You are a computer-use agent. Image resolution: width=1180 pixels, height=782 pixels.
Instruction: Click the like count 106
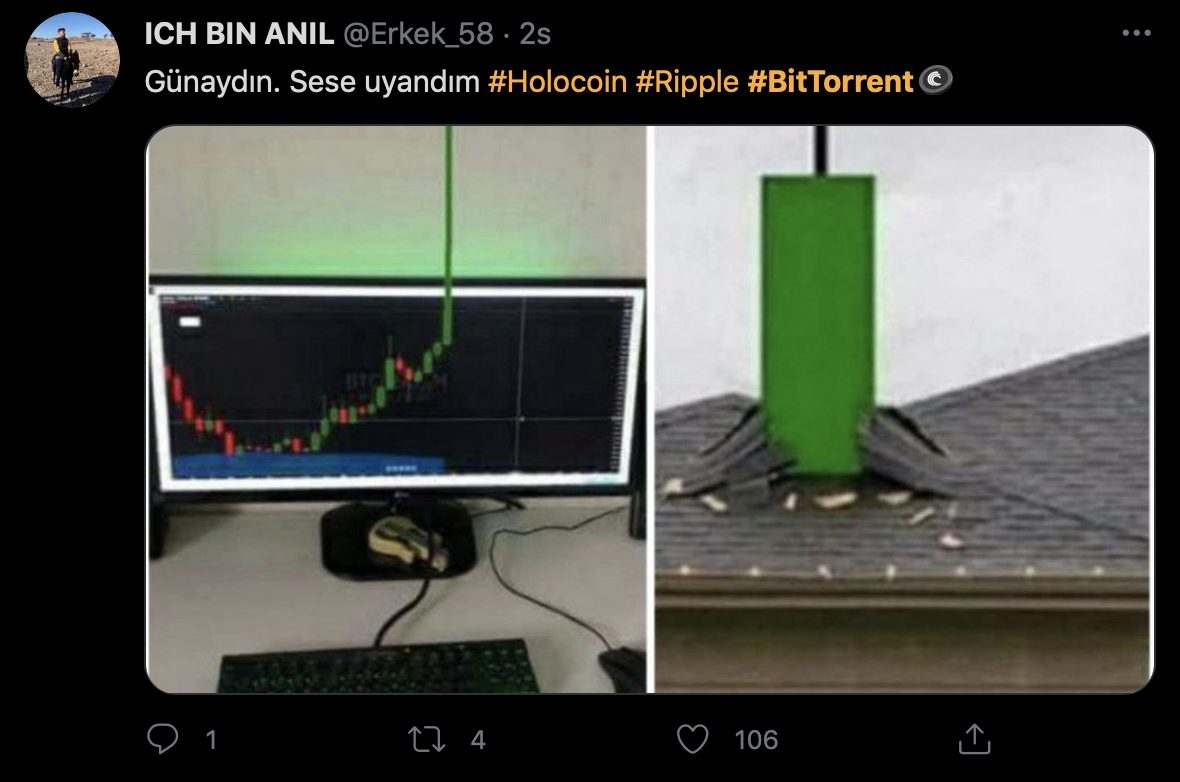[x=756, y=740]
